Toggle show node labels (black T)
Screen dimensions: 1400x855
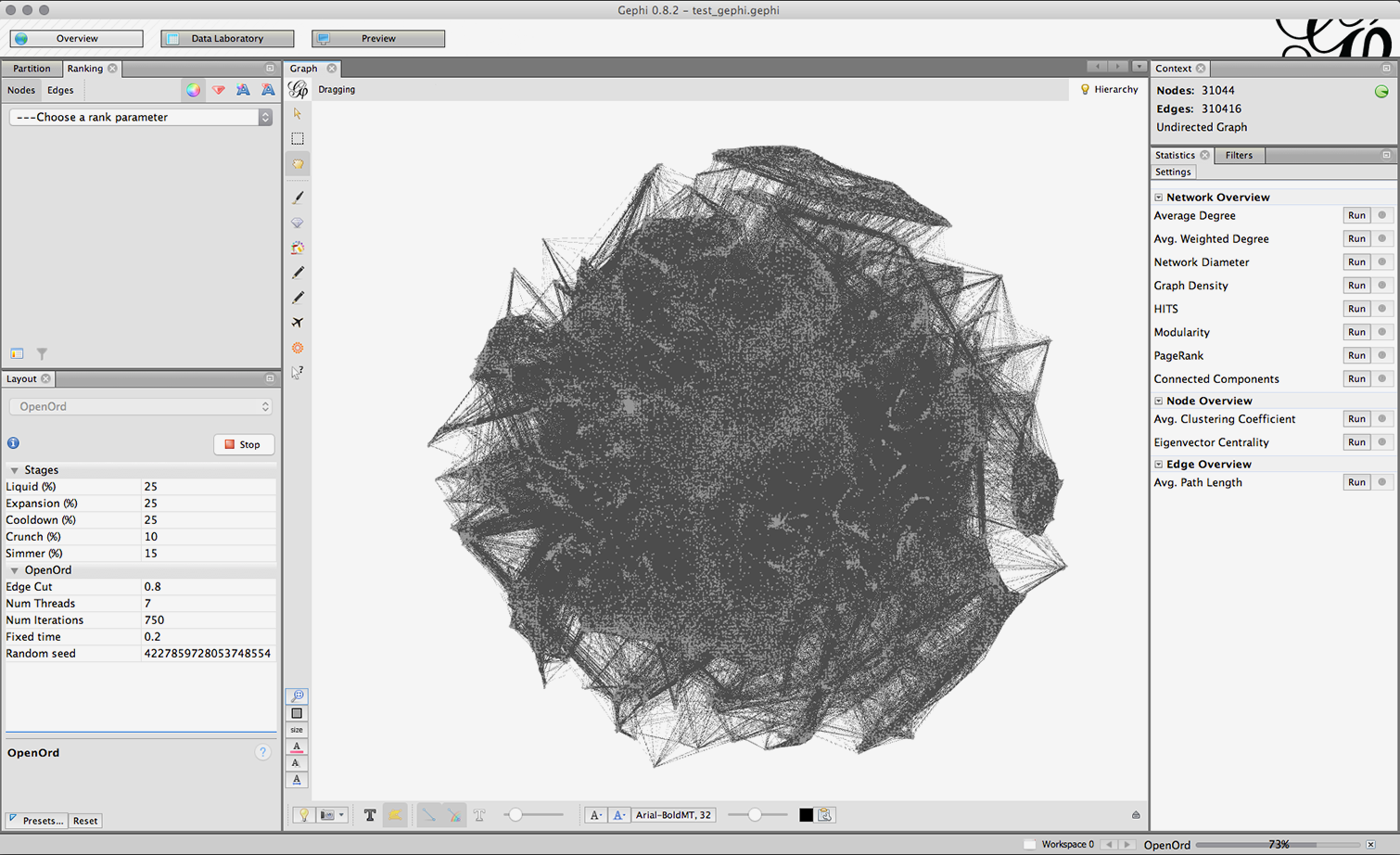pos(370,815)
